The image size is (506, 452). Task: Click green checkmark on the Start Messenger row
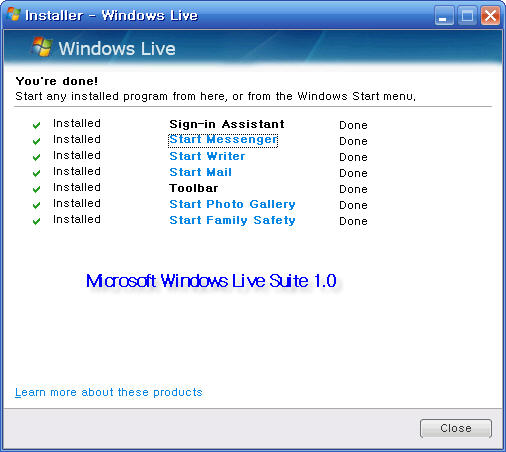click(37, 141)
